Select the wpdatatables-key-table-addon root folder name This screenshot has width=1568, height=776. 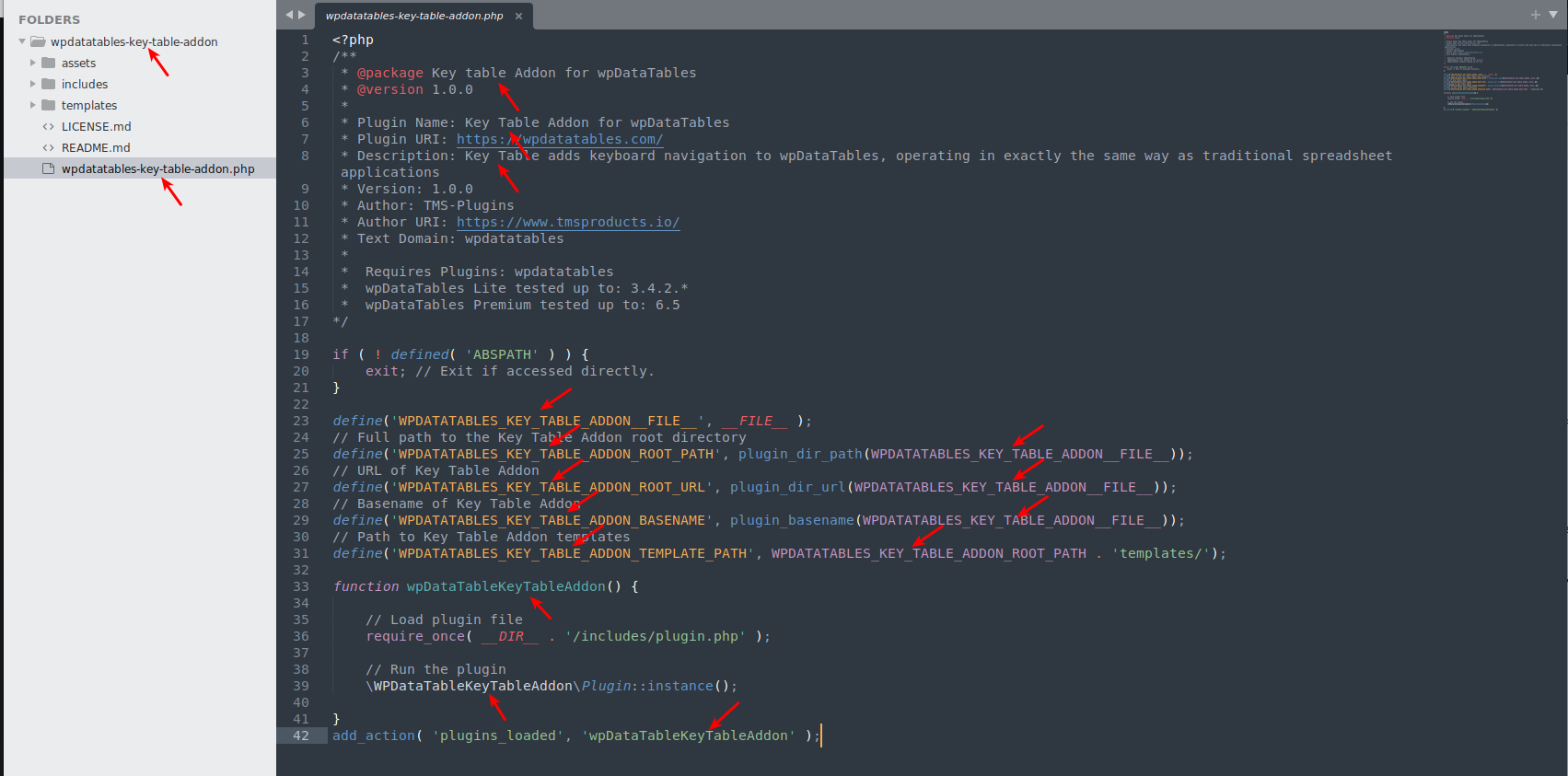(x=134, y=41)
